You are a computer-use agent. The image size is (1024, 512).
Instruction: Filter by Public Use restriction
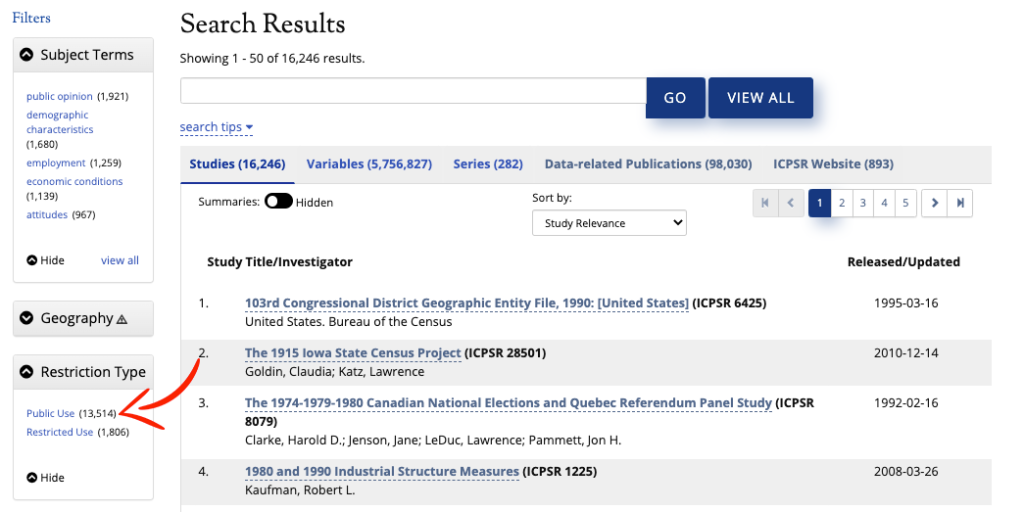50,413
